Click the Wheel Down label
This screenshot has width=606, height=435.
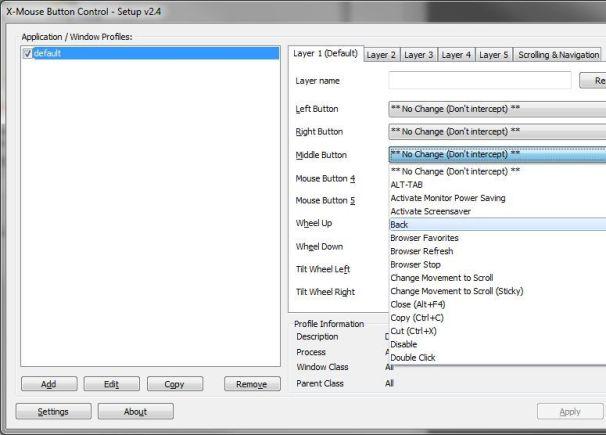point(319,246)
